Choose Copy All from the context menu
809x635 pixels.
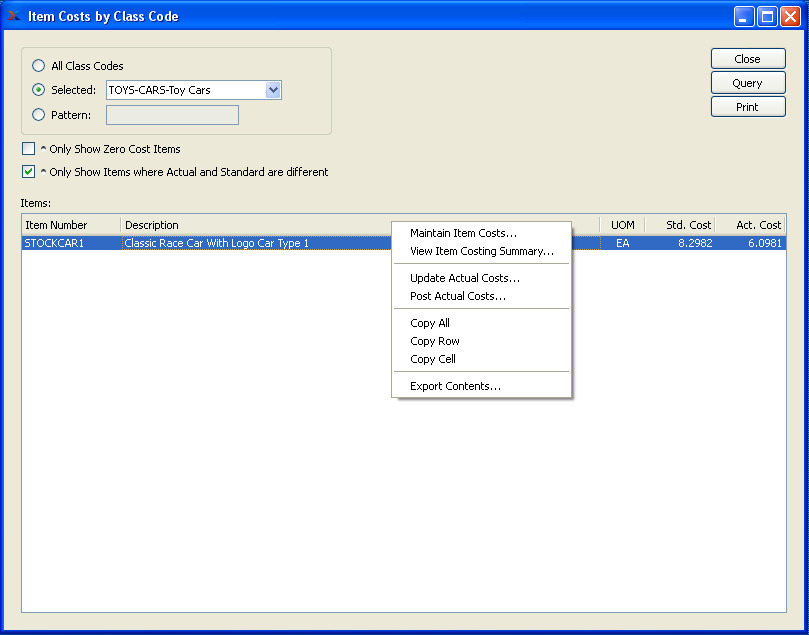coord(481,323)
